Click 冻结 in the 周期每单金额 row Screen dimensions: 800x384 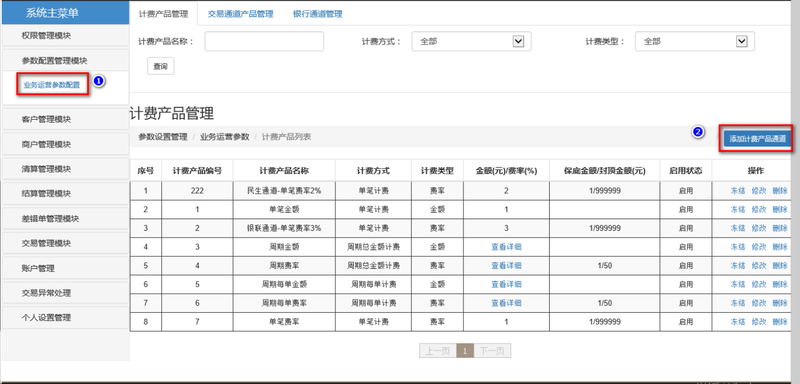click(x=738, y=284)
